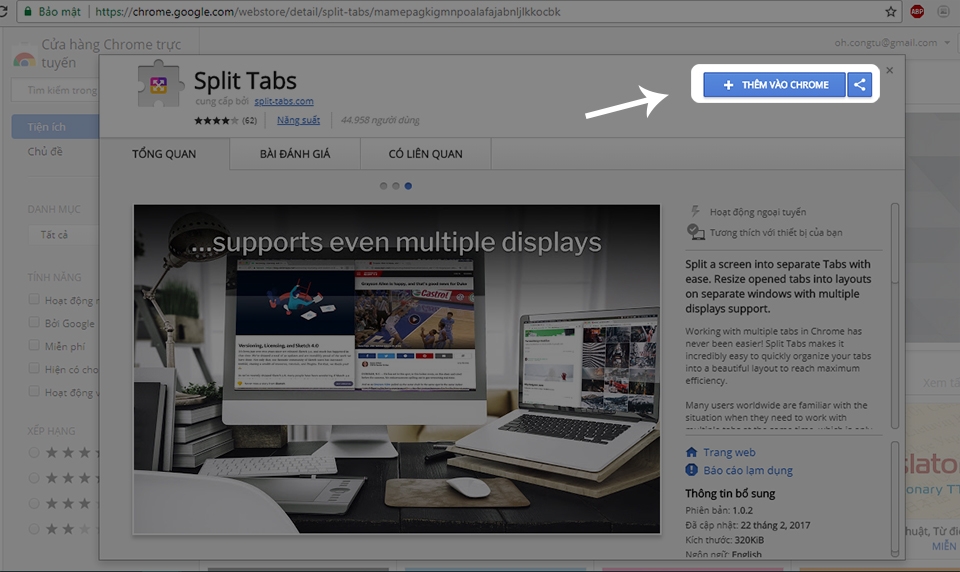Open the Trang web link

coord(729,452)
